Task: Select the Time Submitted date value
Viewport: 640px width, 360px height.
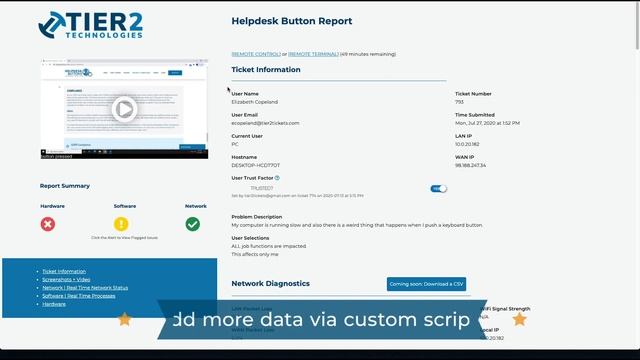Action: 487,123
